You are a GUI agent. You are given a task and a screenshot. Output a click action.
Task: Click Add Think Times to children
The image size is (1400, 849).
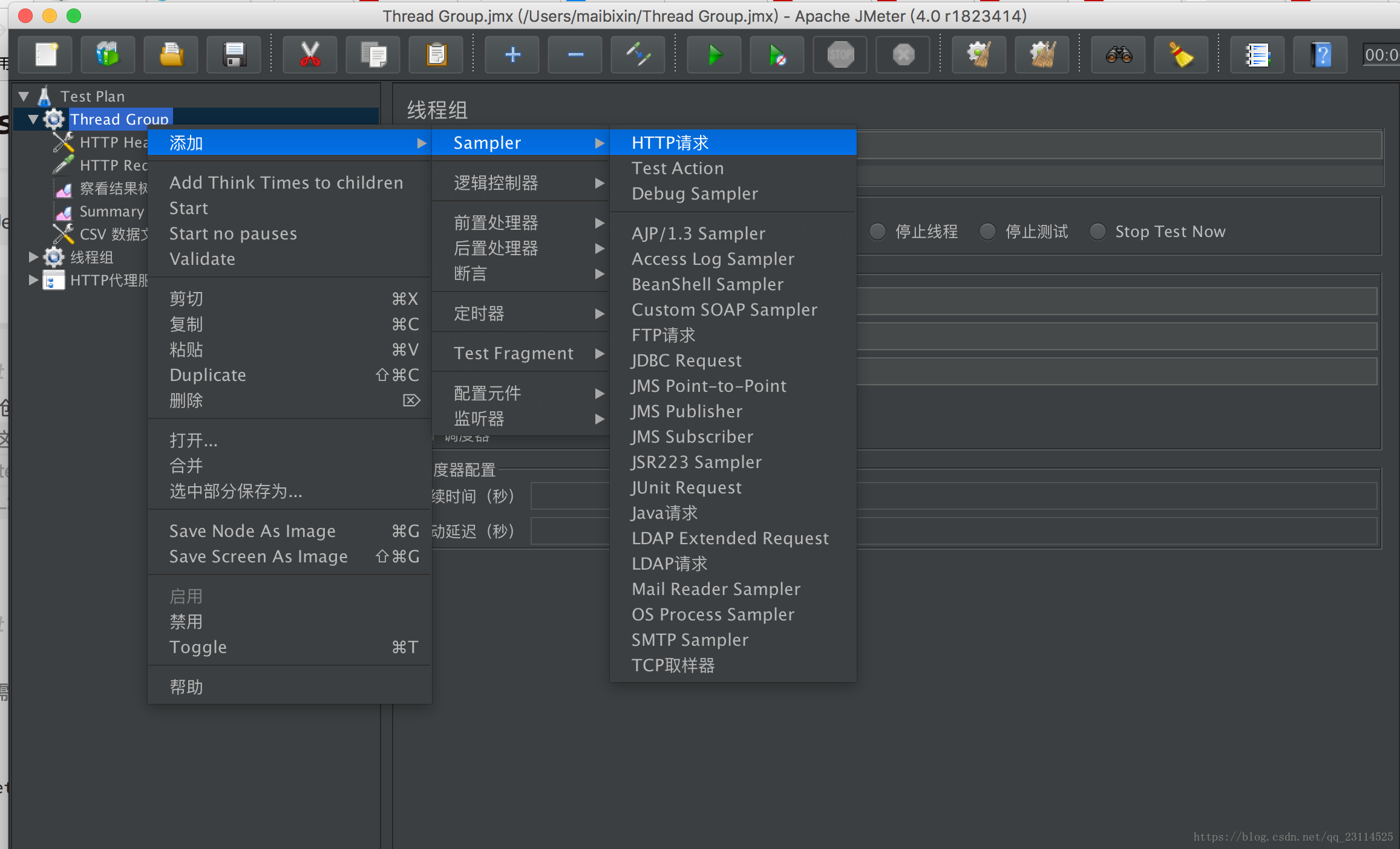290,183
